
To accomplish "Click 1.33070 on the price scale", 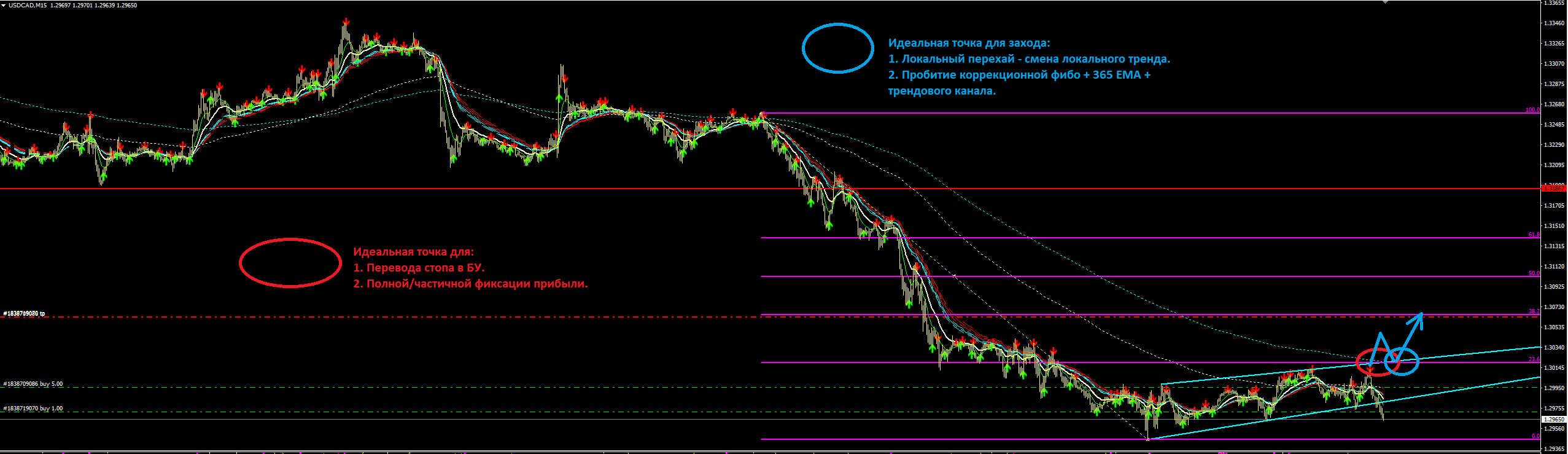I will [1554, 64].
